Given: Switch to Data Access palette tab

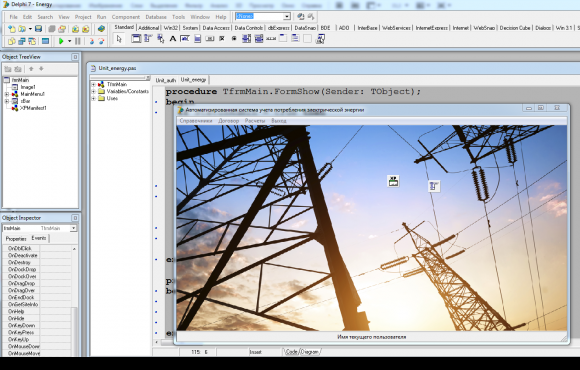Looking at the screenshot, I should click(216, 28).
